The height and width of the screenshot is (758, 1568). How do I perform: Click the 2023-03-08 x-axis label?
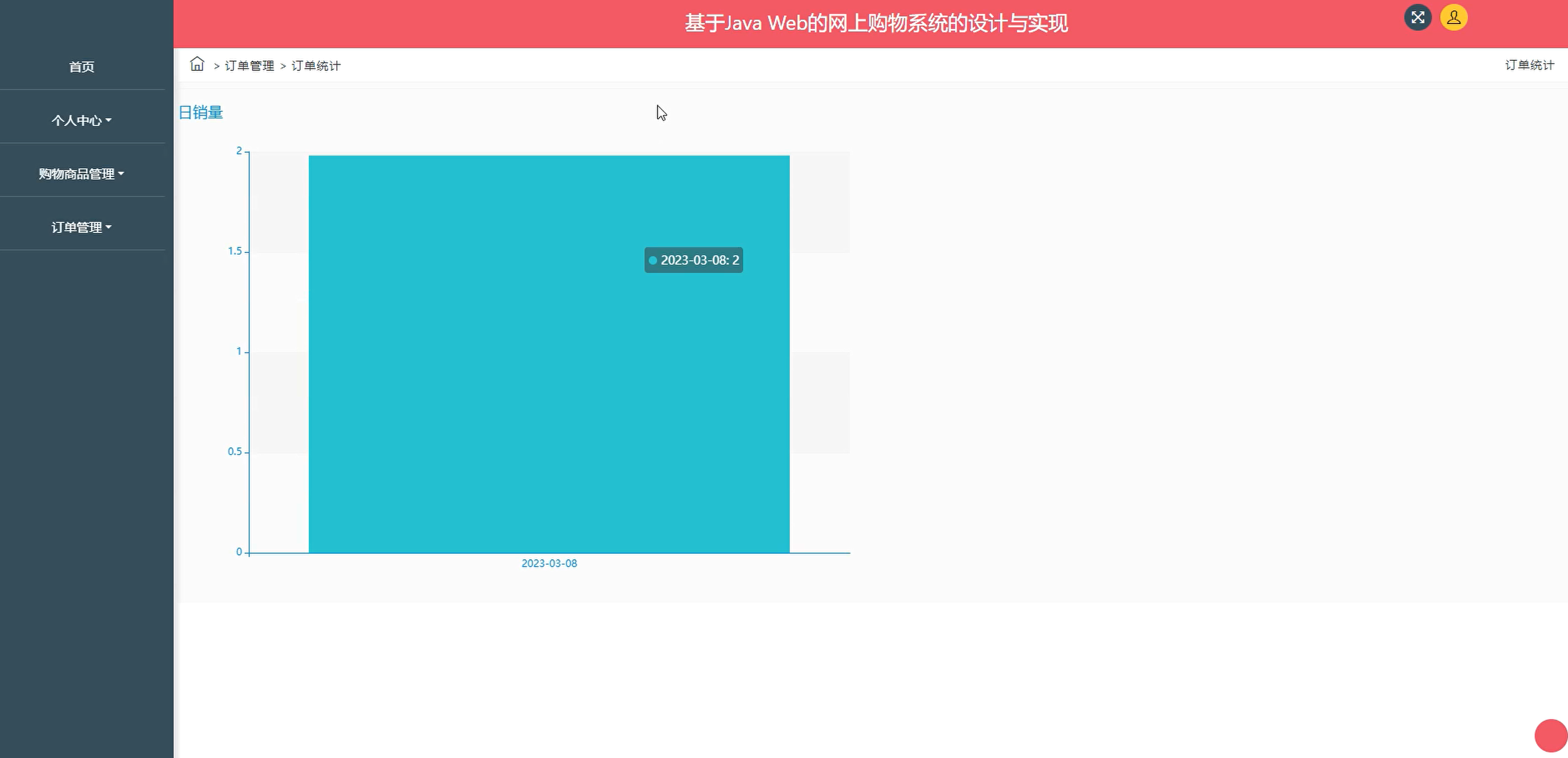pyautogui.click(x=549, y=563)
